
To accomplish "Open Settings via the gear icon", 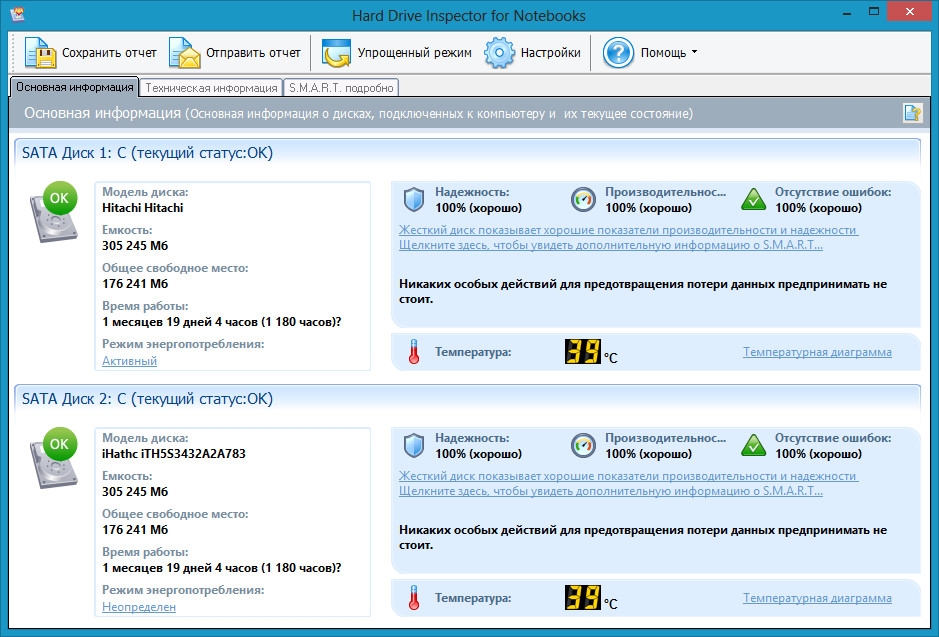I will coord(499,52).
